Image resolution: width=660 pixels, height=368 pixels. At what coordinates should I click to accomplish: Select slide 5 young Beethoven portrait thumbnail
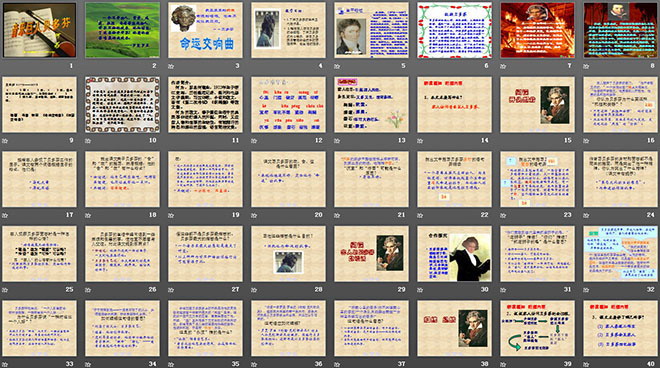click(x=372, y=30)
